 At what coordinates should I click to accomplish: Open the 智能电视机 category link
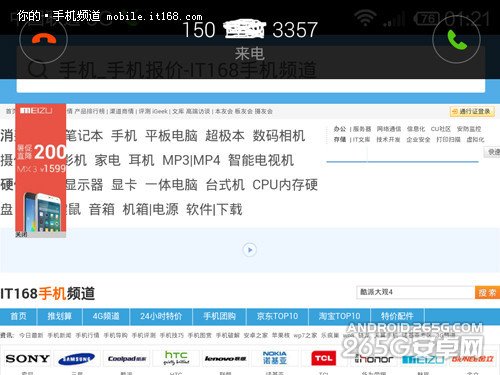coord(261,160)
